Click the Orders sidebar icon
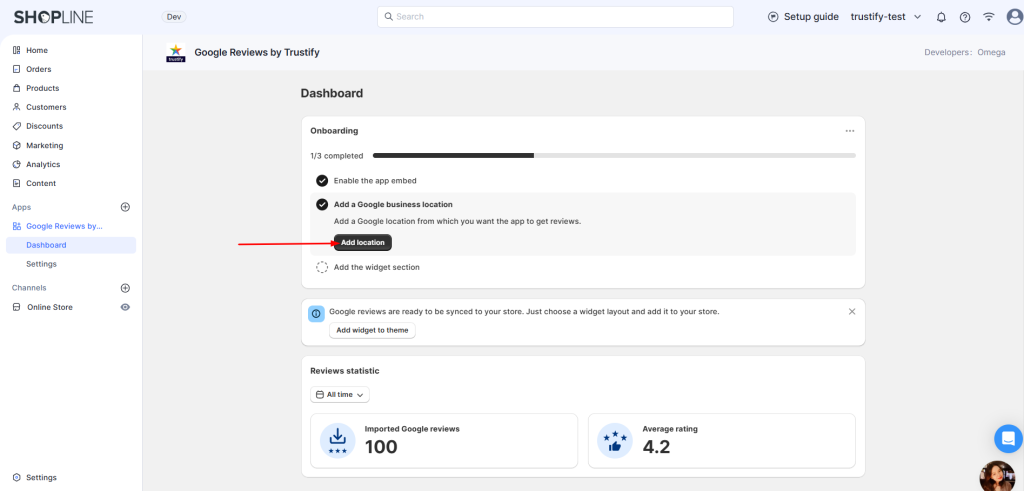 17,69
